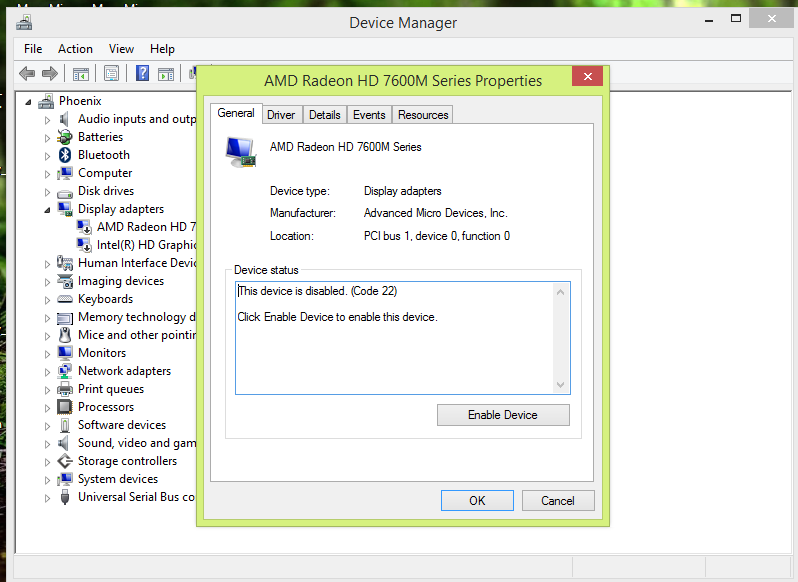Click the Human Interface Devices icon
The height and width of the screenshot is (582, 798).
click(65, 263)
